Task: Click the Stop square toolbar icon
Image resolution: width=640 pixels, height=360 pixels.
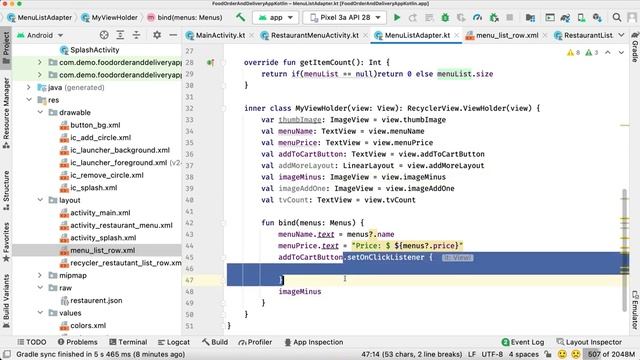Action: [509, 18]
